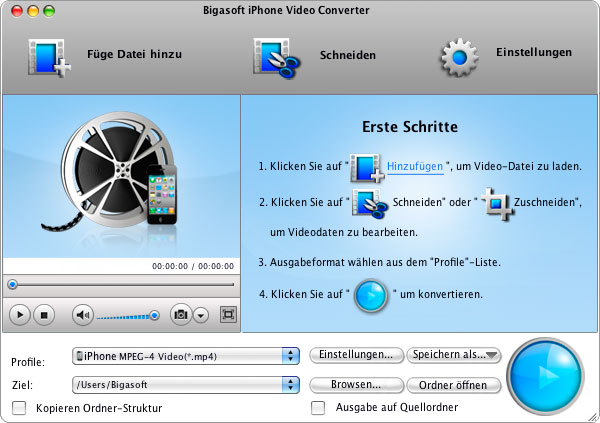Click the Profile dropdown stepper arrows

(x=290, y=356)
